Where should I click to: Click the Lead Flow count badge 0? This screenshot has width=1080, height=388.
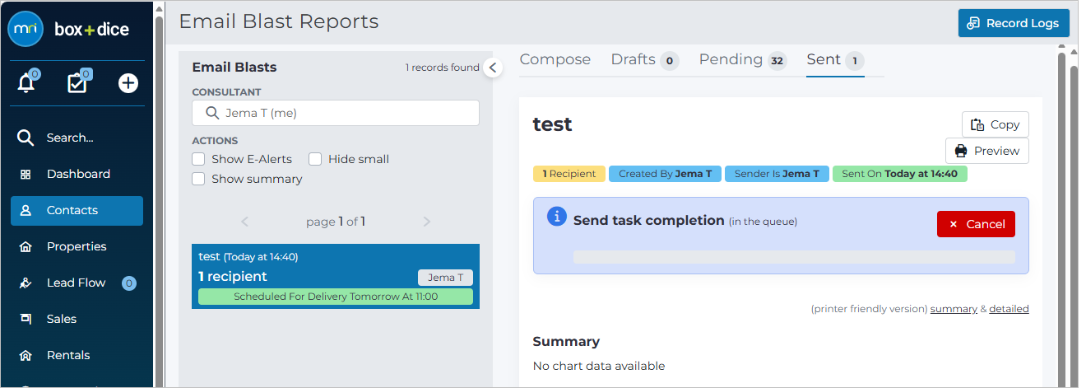coord(129,283)
